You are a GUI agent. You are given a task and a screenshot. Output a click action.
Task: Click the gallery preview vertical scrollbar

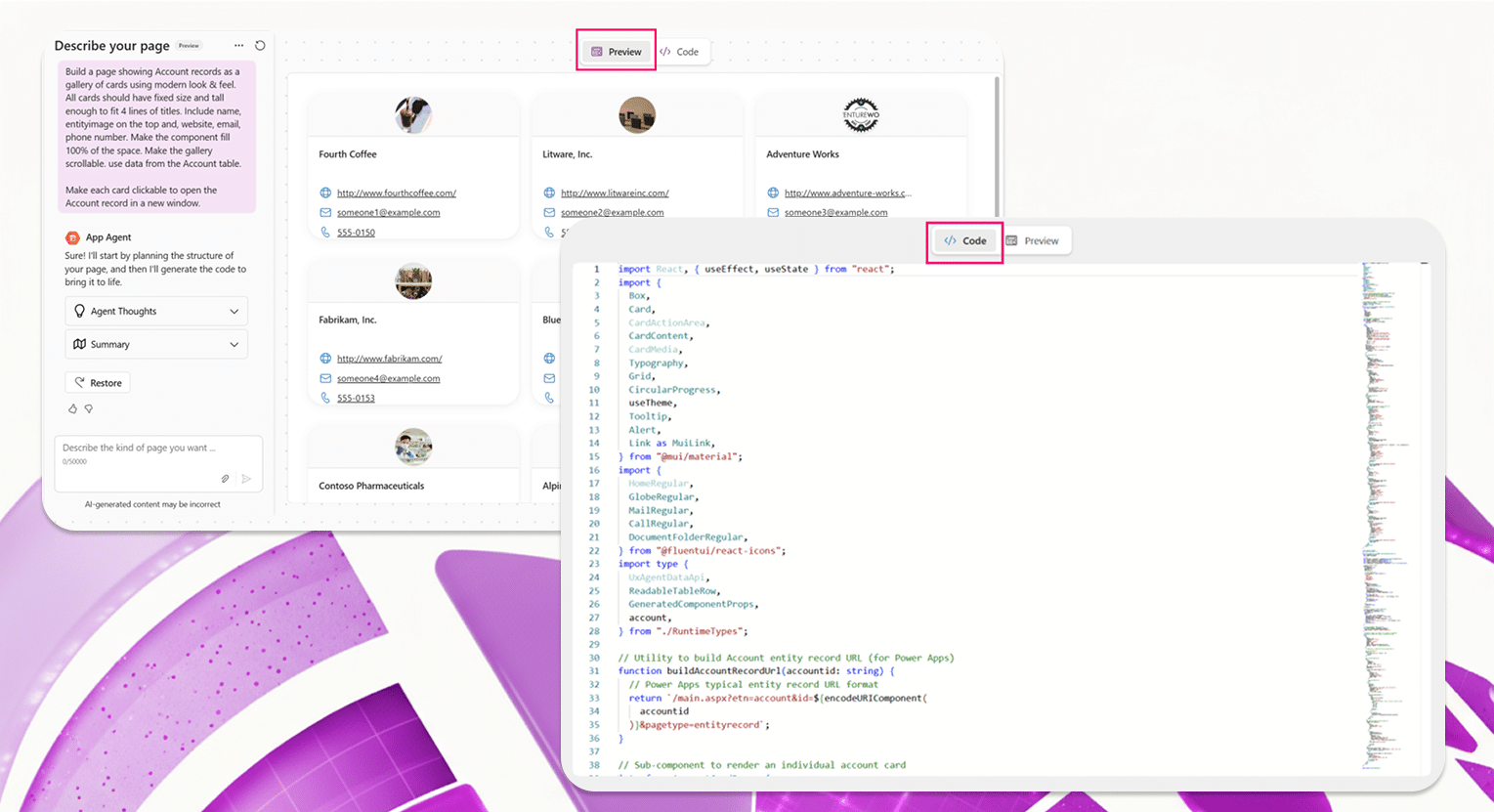pyautogui.click(x=997, y=147)
